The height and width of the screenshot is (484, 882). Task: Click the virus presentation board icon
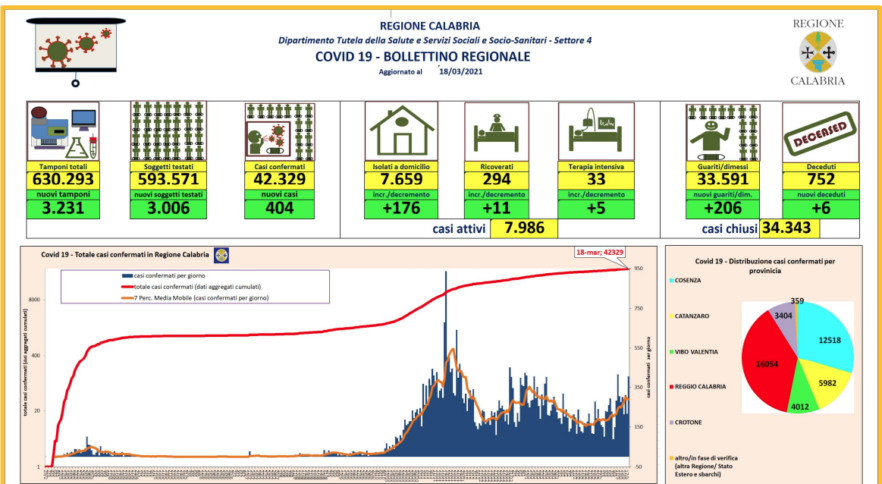(76, 47)
